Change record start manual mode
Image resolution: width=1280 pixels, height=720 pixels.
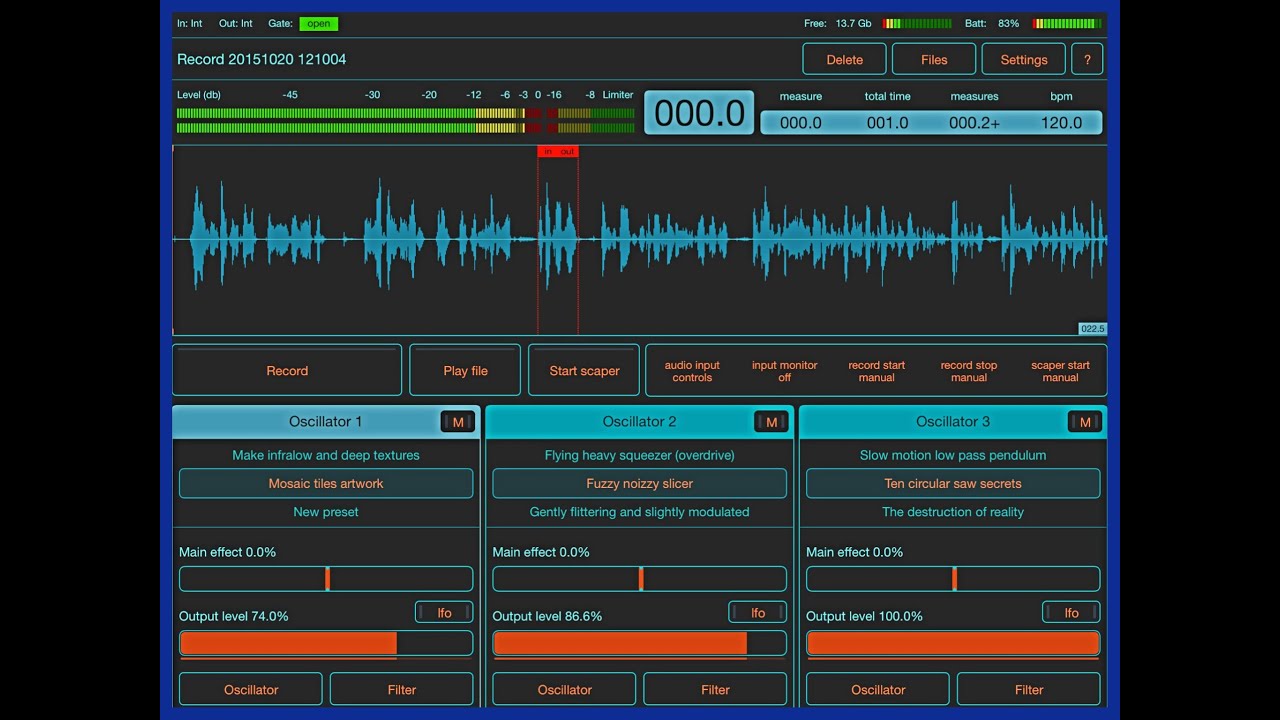(x=876, y=371)
